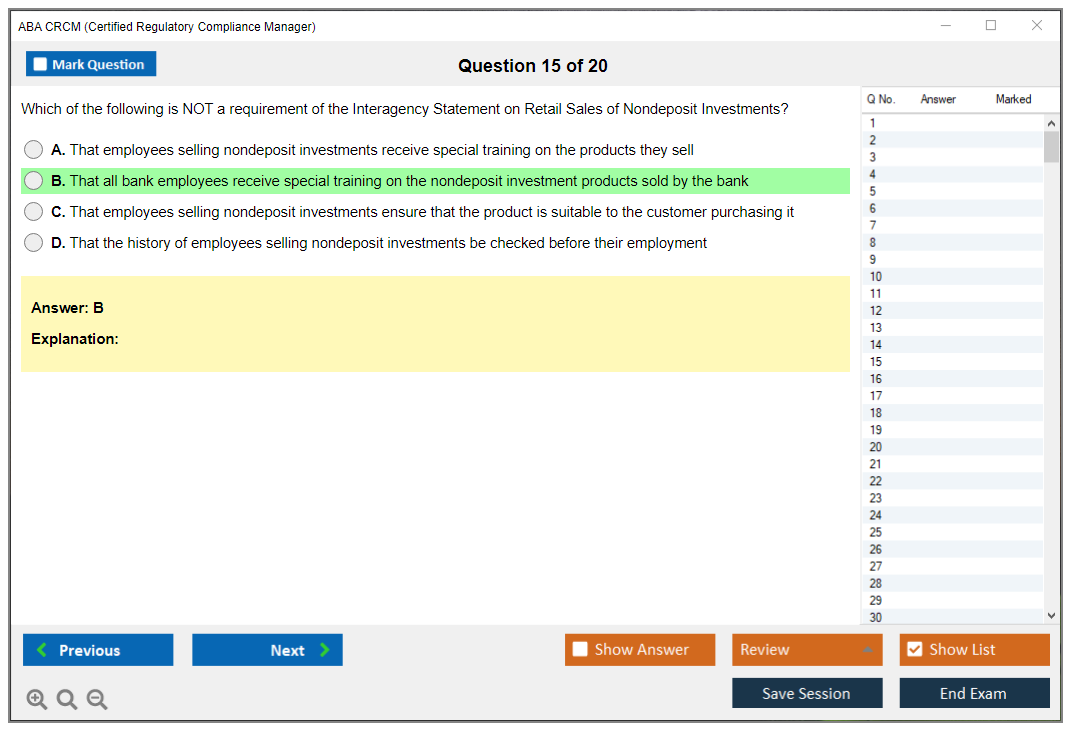This screenshot has width=1075, height=735.
Task: Click the reset zoom magnifier icon
Action: pyautogui.click(x=67, y=700)
